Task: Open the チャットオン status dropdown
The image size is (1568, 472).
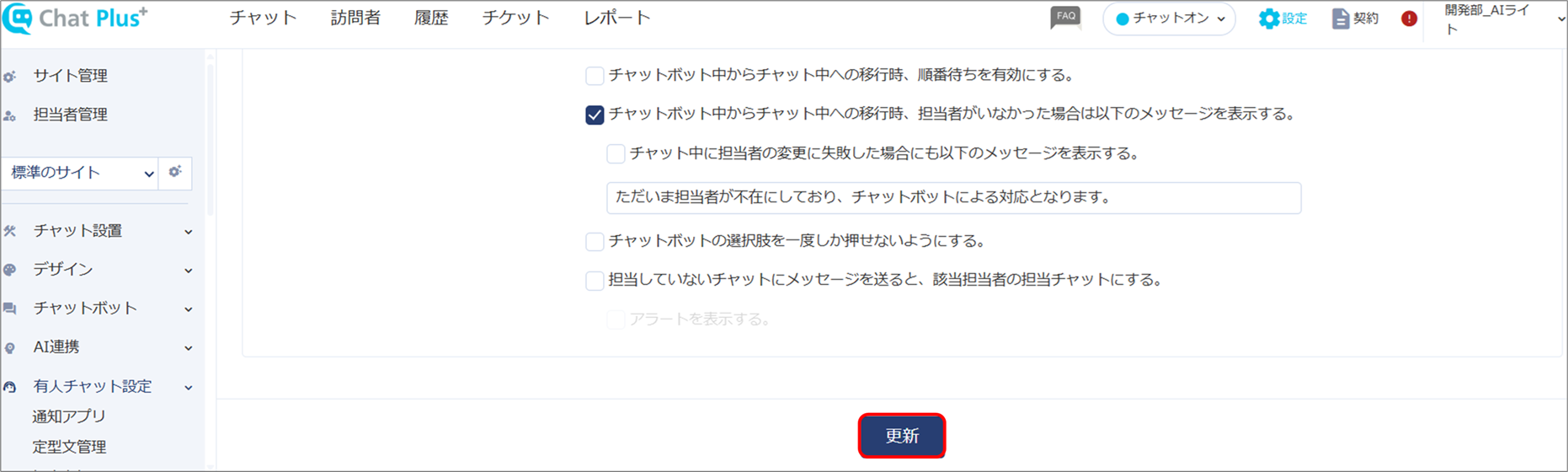Action: point(1169,19)
